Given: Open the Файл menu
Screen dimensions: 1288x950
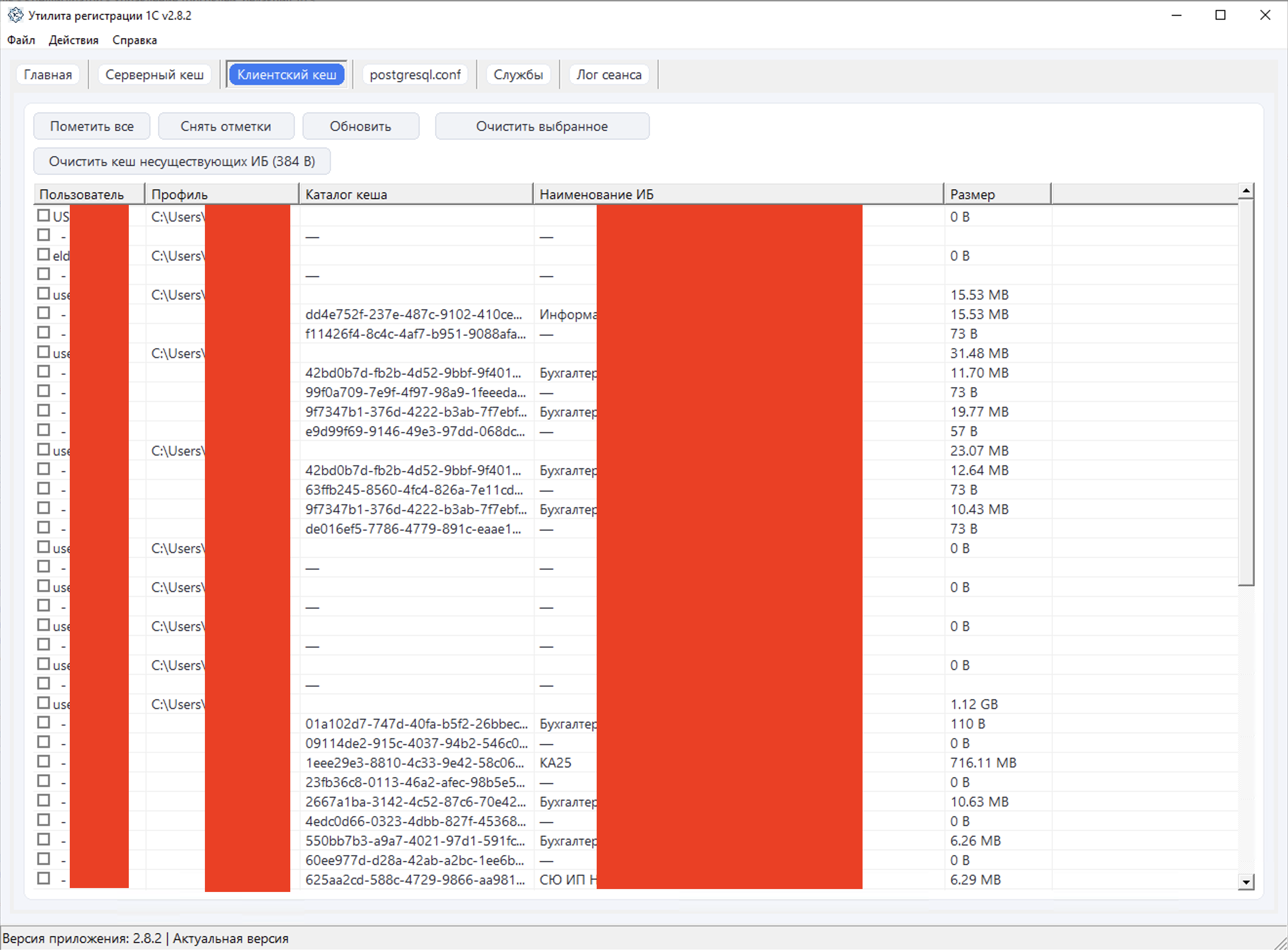Looking at the screenshot, I should [21, 40].
